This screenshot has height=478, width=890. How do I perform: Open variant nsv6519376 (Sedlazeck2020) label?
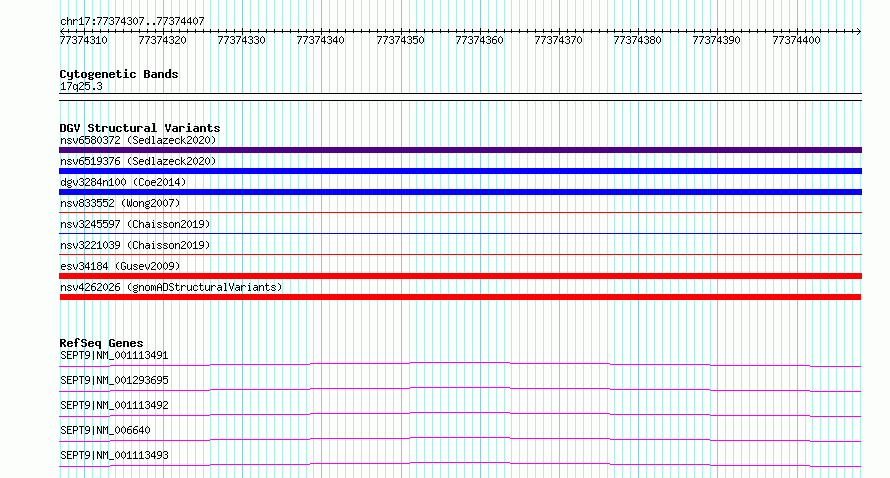(x=138, y=161)
